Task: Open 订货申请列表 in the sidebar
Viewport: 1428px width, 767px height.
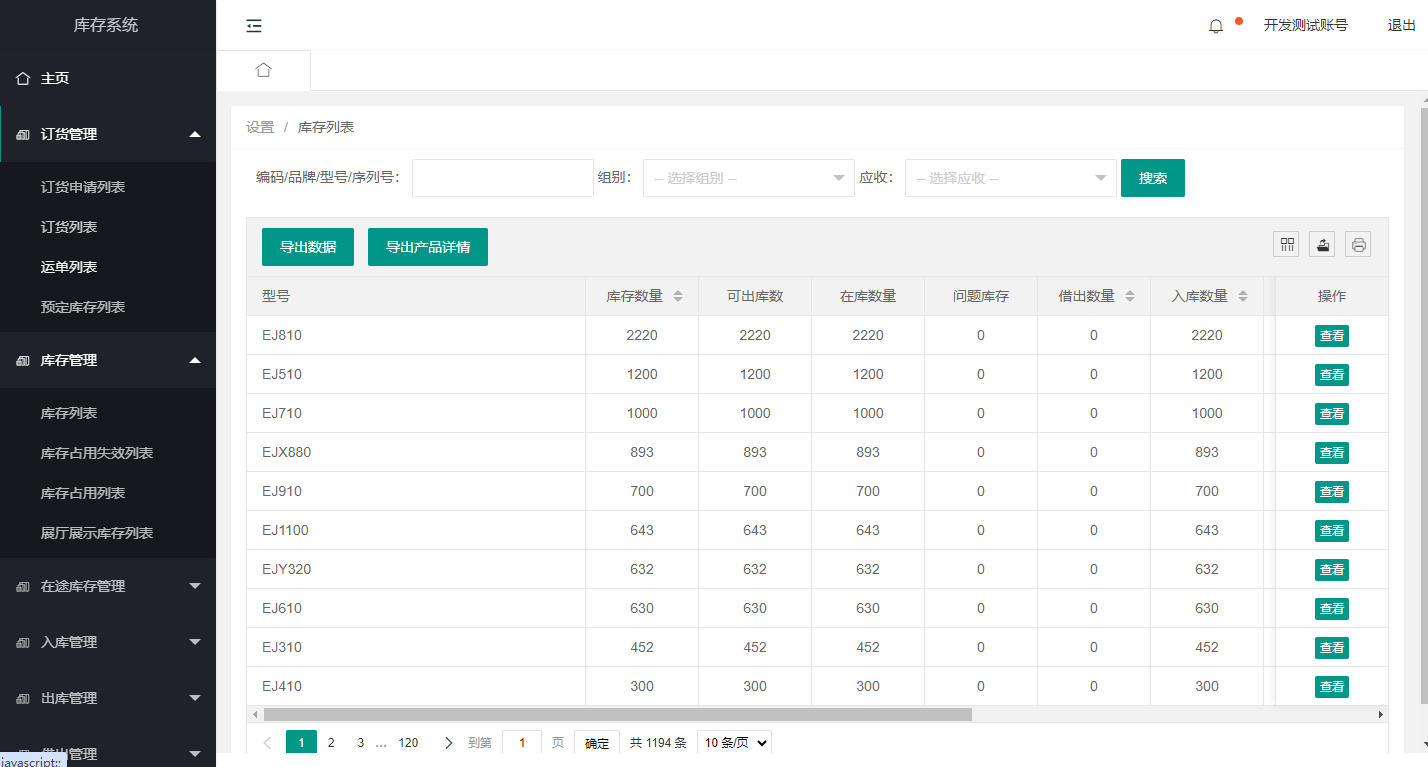Action: [x=83, y=187]
